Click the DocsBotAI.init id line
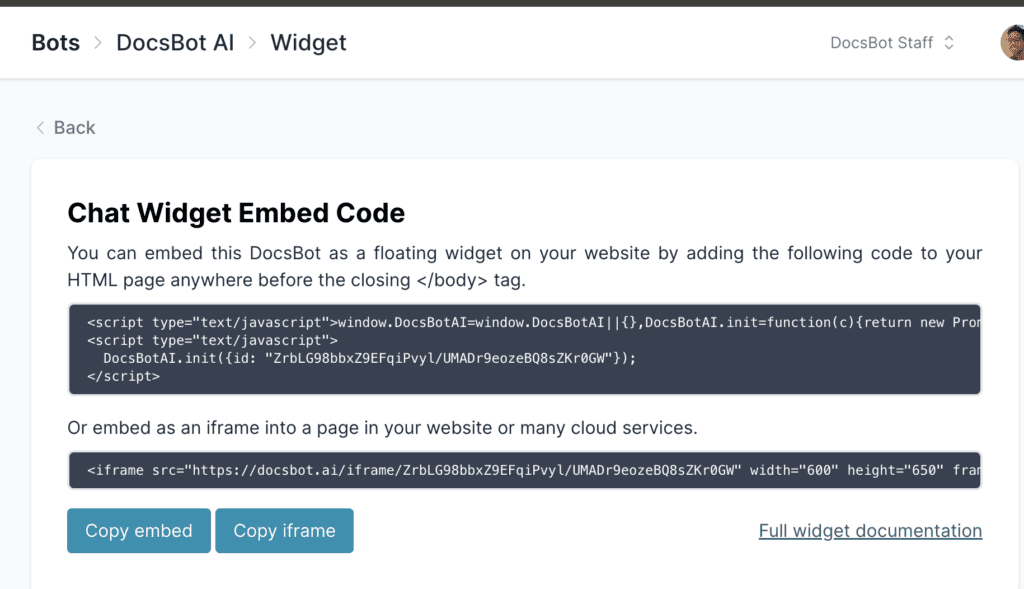 click(x=369, y=358)
